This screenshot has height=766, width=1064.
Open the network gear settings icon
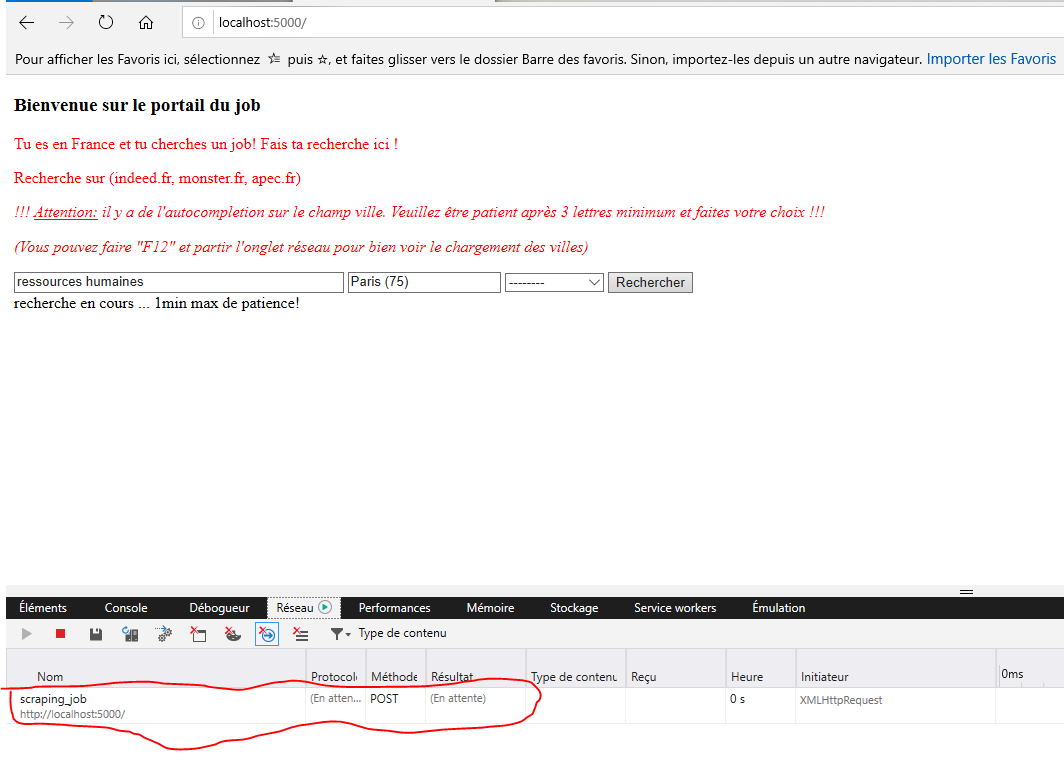pyautogui.click(x=164, y=634)
